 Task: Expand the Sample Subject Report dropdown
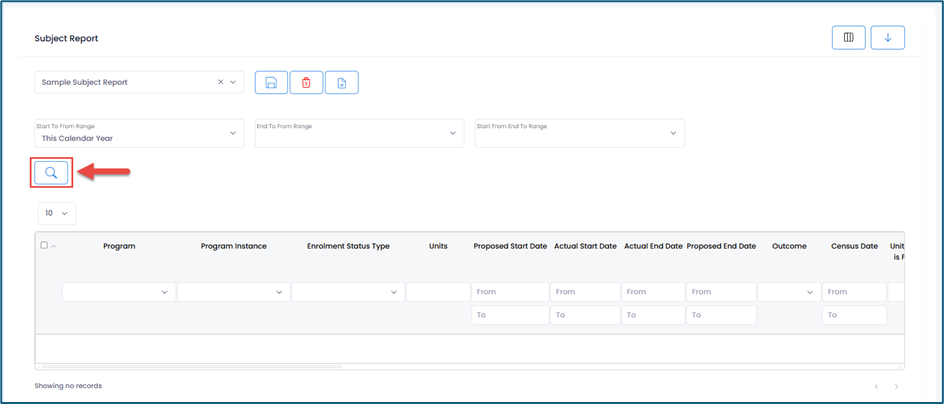(234, 82)
